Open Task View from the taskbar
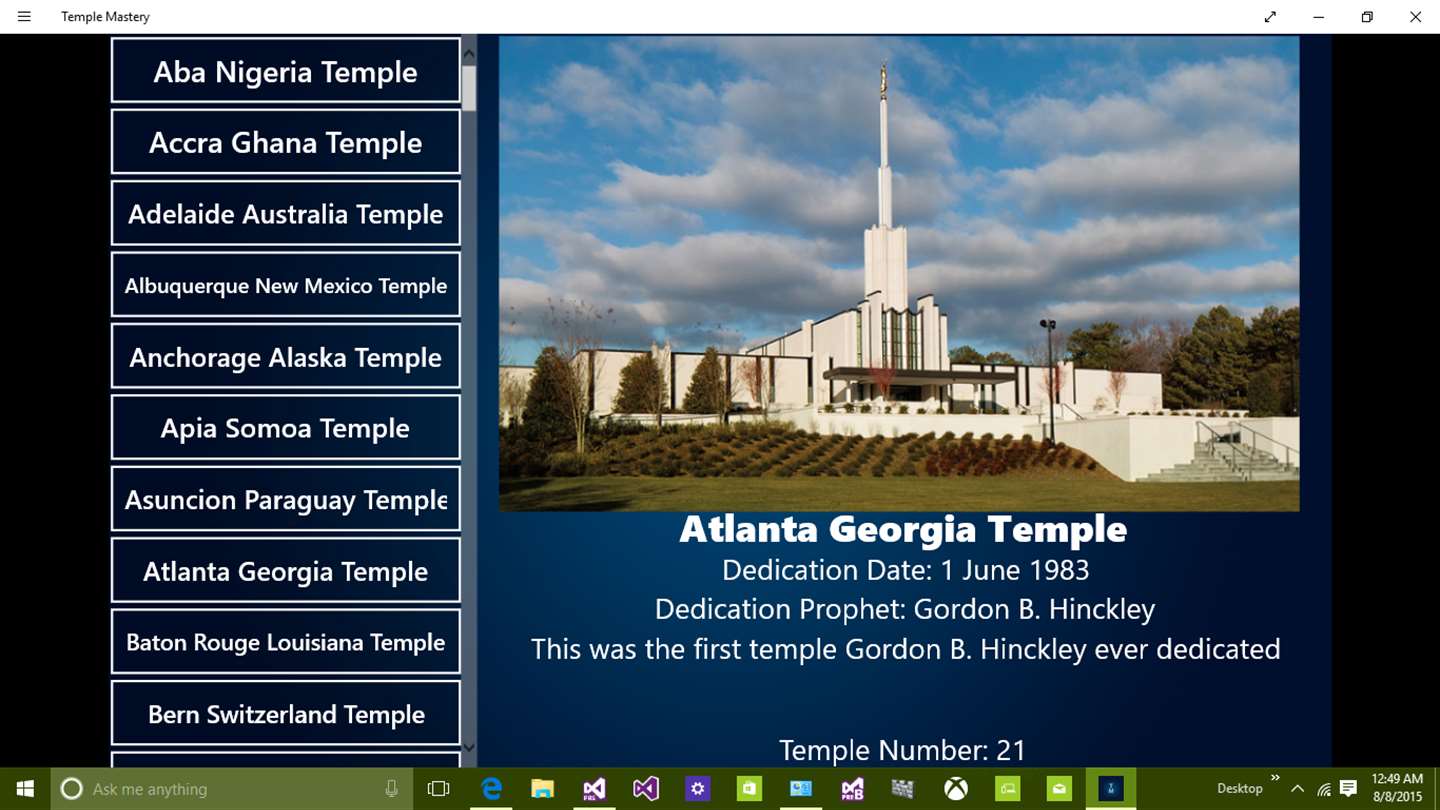This screenshot has width=1440, height=810. click(x=438, y=789)
